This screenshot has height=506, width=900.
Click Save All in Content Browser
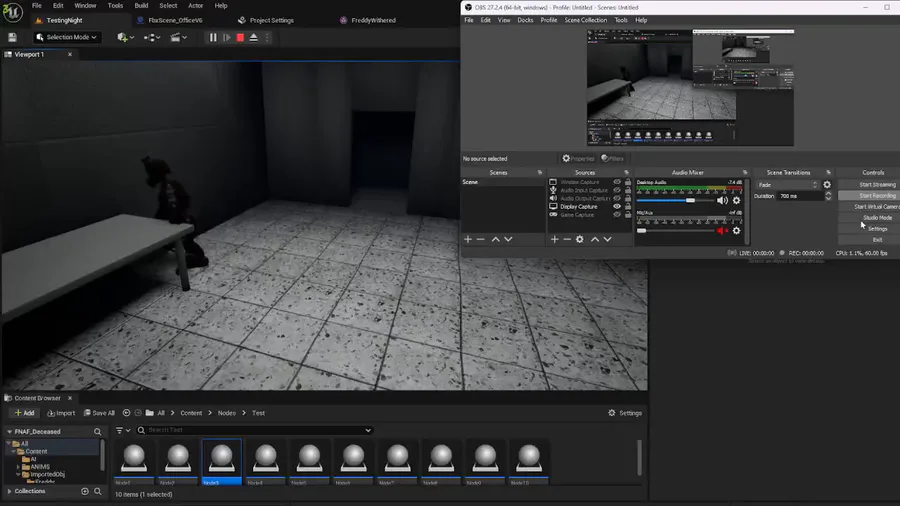click(x=99, y=413)
